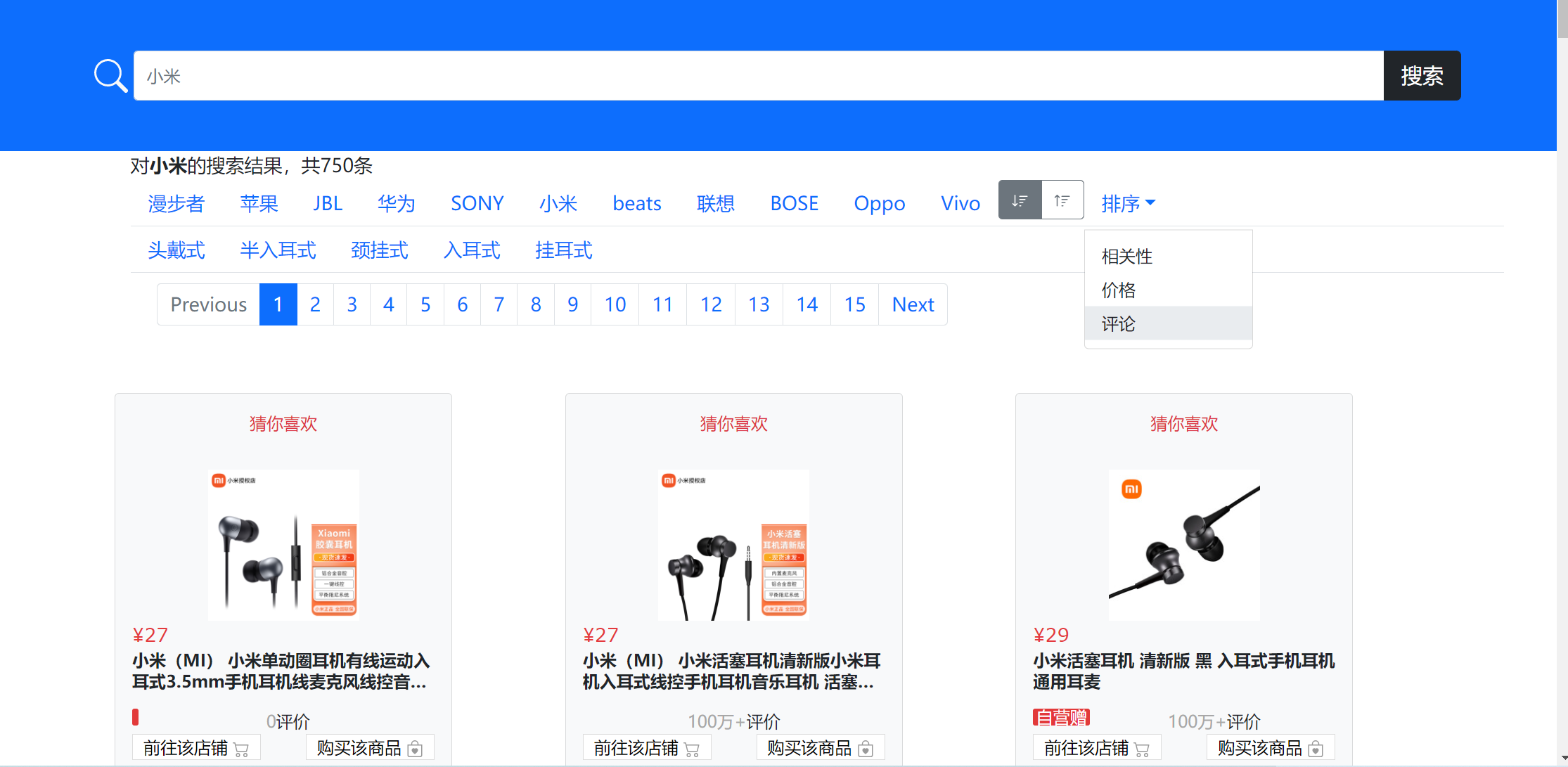Enable descending sort order icon

pyautogui.click(x=1020, y=200)
